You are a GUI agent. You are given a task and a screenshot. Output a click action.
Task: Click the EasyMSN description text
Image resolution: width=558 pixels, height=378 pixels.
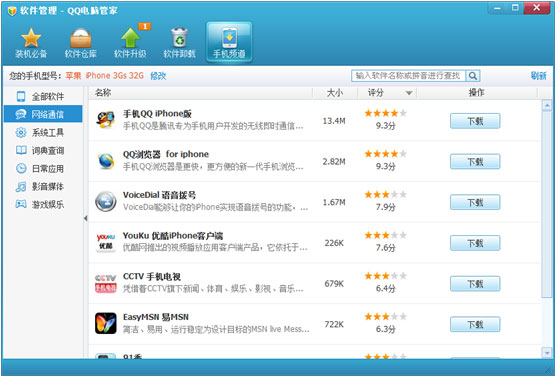tap(216, 330)
